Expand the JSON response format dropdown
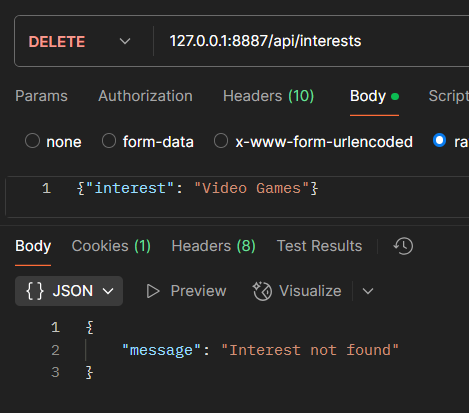The image size is (469, 413). pos(69,291)
